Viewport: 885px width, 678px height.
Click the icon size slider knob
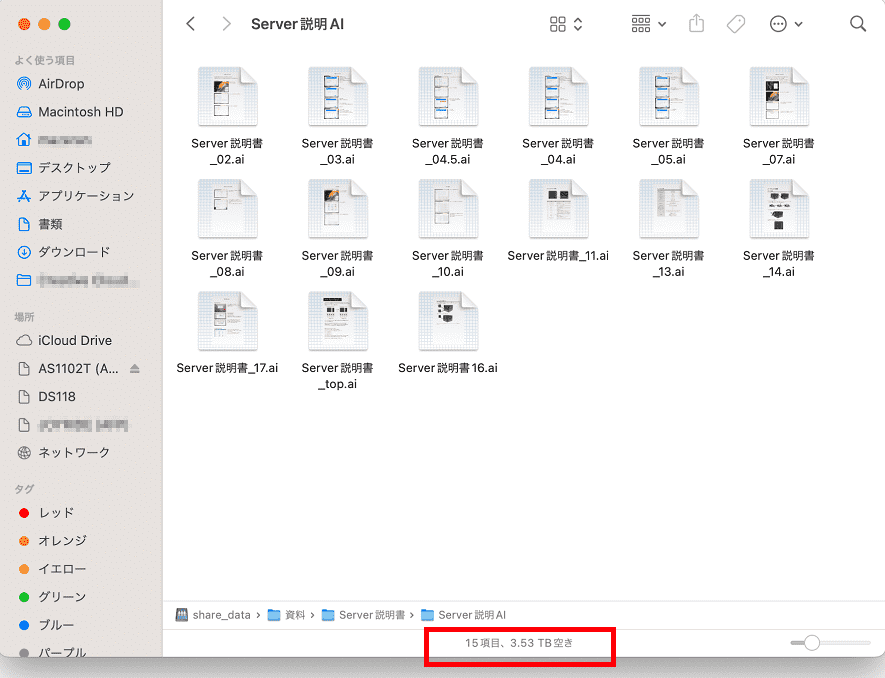point(812,642)
